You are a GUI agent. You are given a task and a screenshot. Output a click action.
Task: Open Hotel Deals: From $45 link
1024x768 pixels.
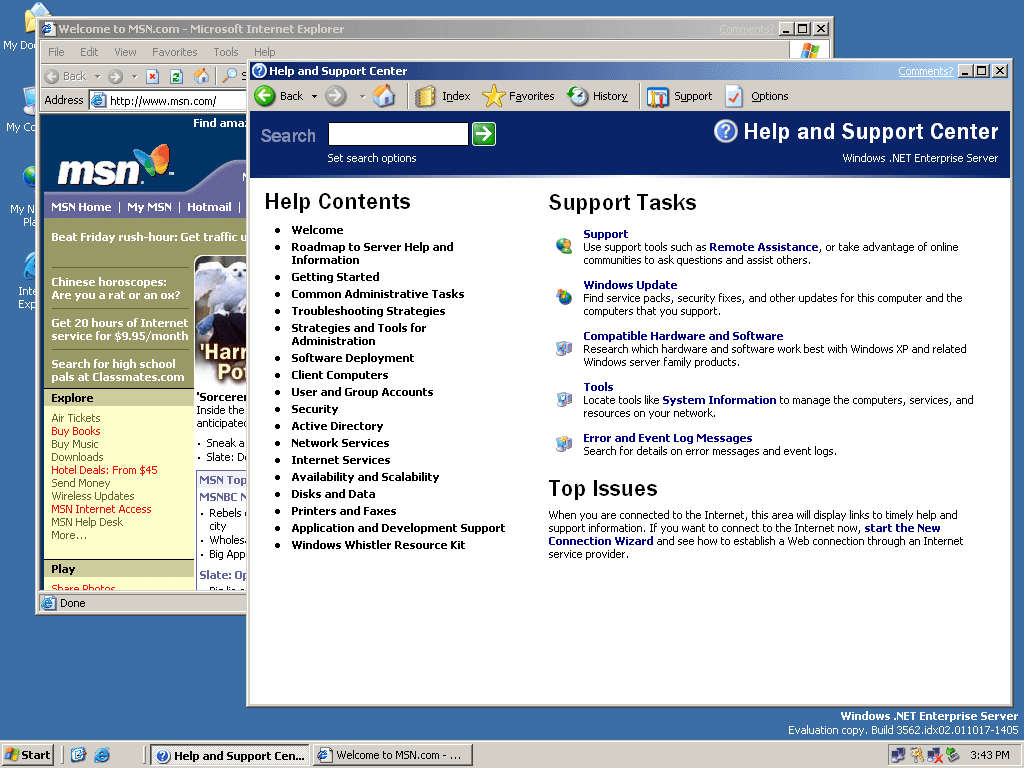[104, 470]
